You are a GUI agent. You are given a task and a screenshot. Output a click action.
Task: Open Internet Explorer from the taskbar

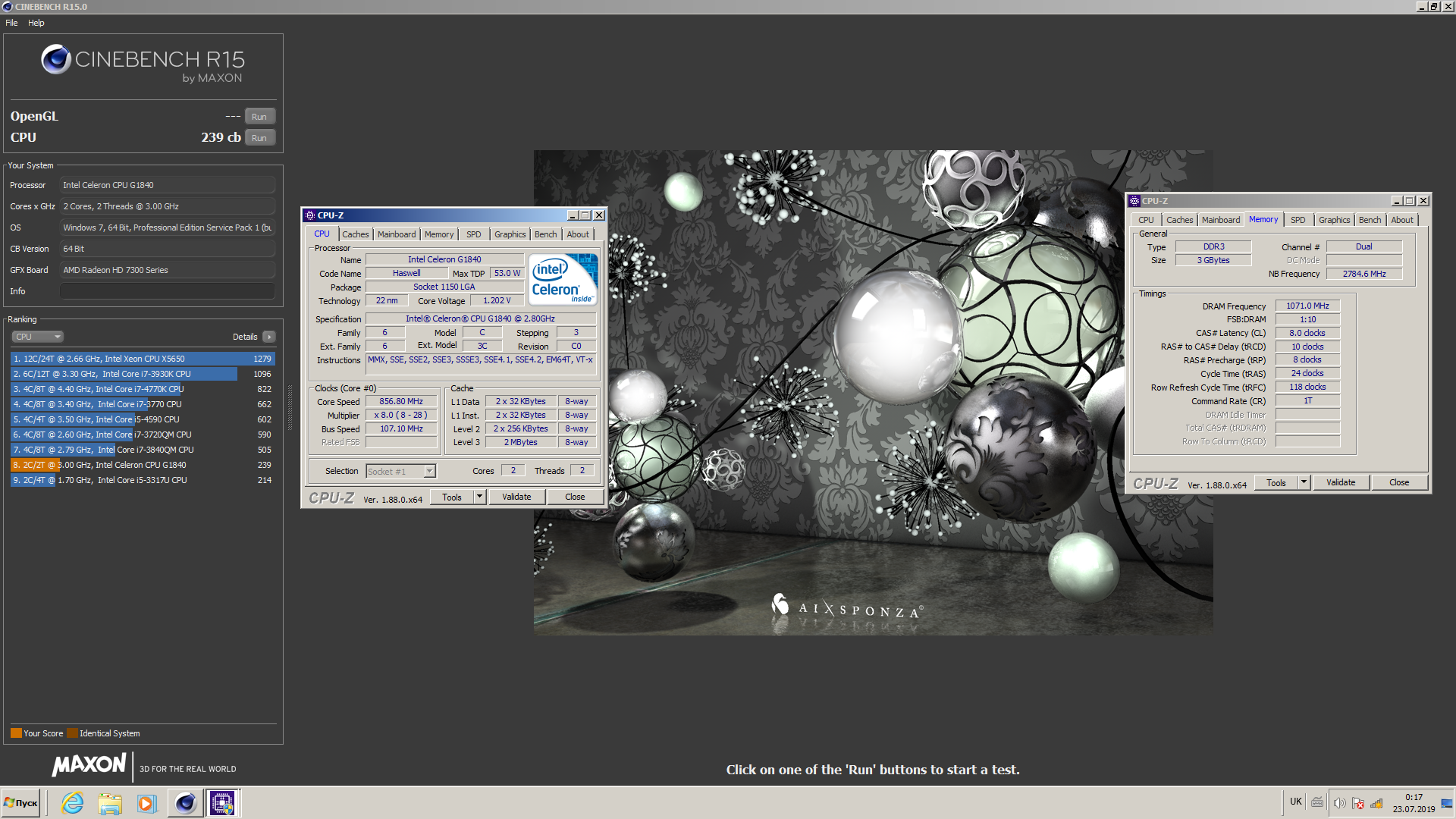pos(73,803)
